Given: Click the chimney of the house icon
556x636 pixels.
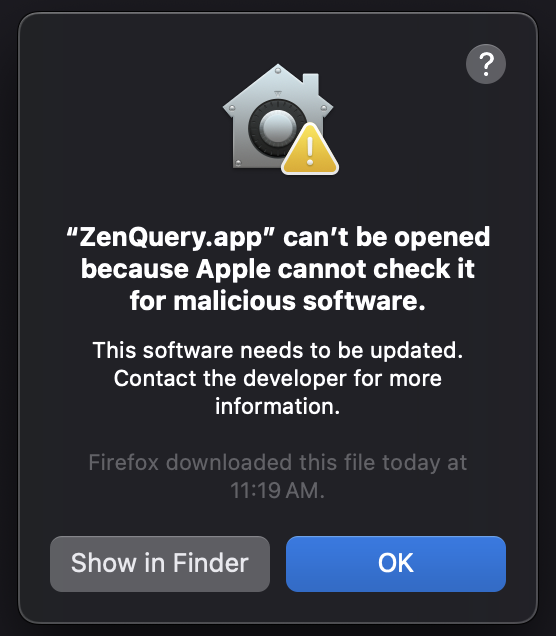Looking at the screenshot, I should click(311, 83).
